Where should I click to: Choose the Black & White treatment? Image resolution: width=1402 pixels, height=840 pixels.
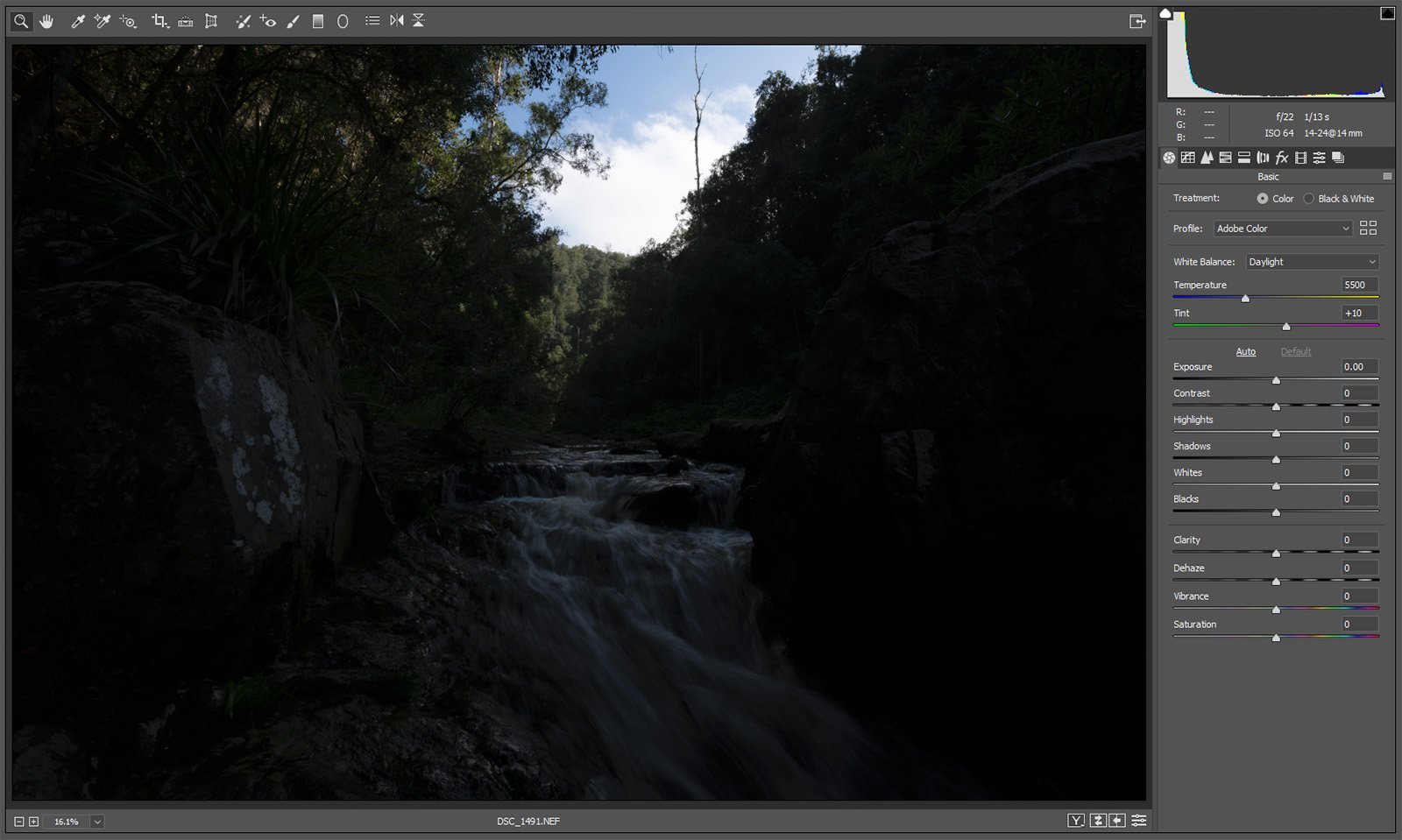1310,199
